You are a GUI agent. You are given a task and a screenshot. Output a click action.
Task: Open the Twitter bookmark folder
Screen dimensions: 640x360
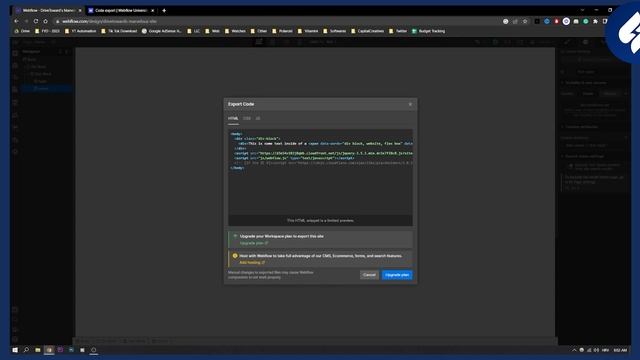[398, 31]
